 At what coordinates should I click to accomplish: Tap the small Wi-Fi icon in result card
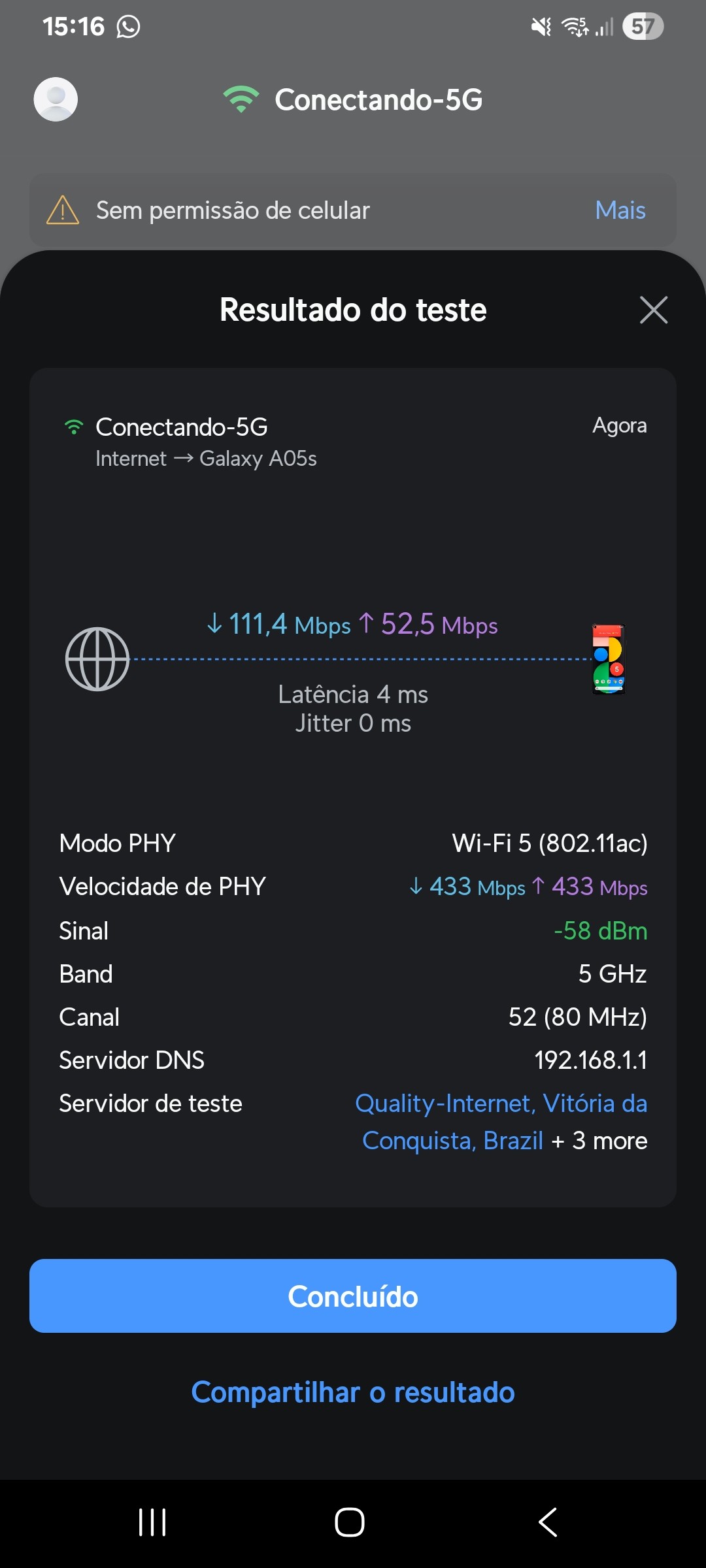74,427
